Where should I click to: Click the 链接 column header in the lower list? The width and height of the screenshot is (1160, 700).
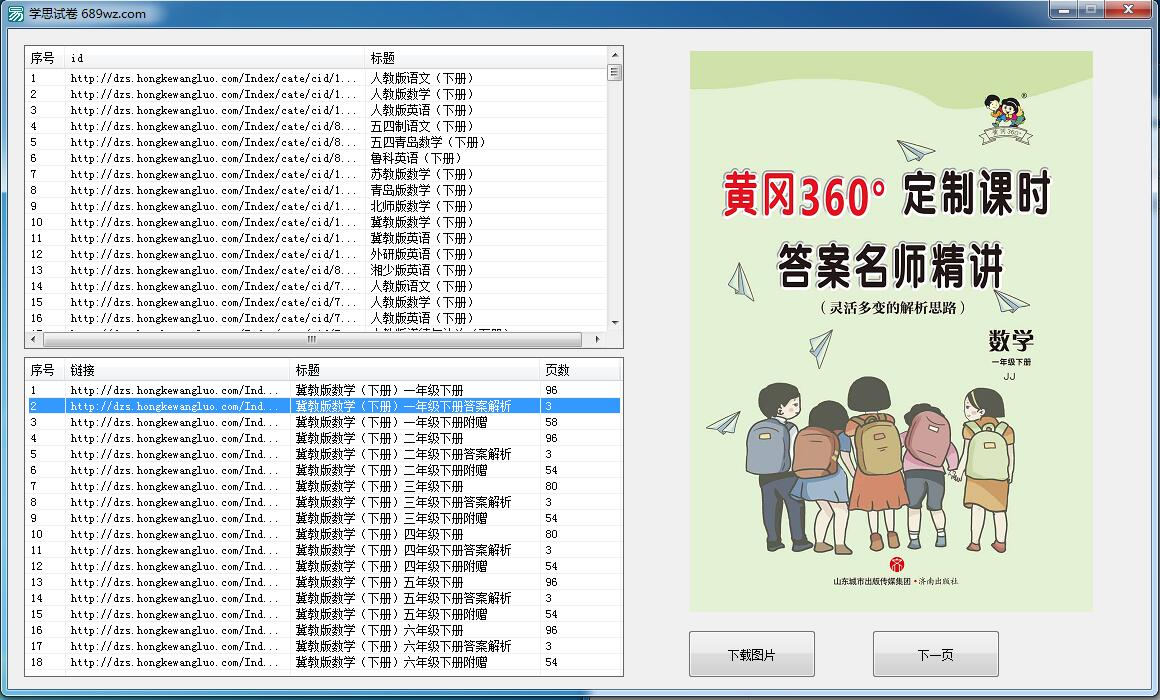[x=178, y=370]
